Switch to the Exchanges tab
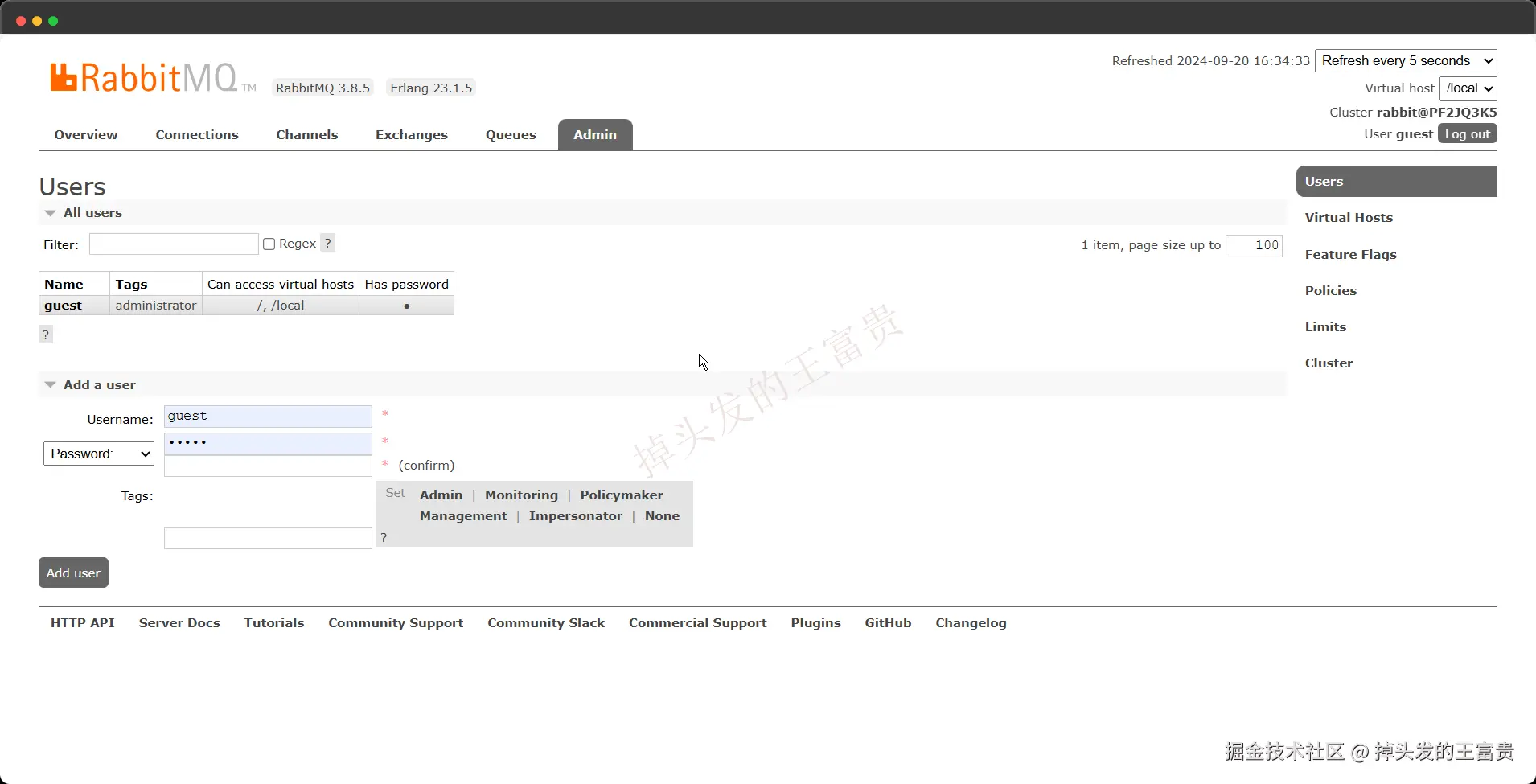The width and height of the screenshot is (1536, 784). pos(412,135)
